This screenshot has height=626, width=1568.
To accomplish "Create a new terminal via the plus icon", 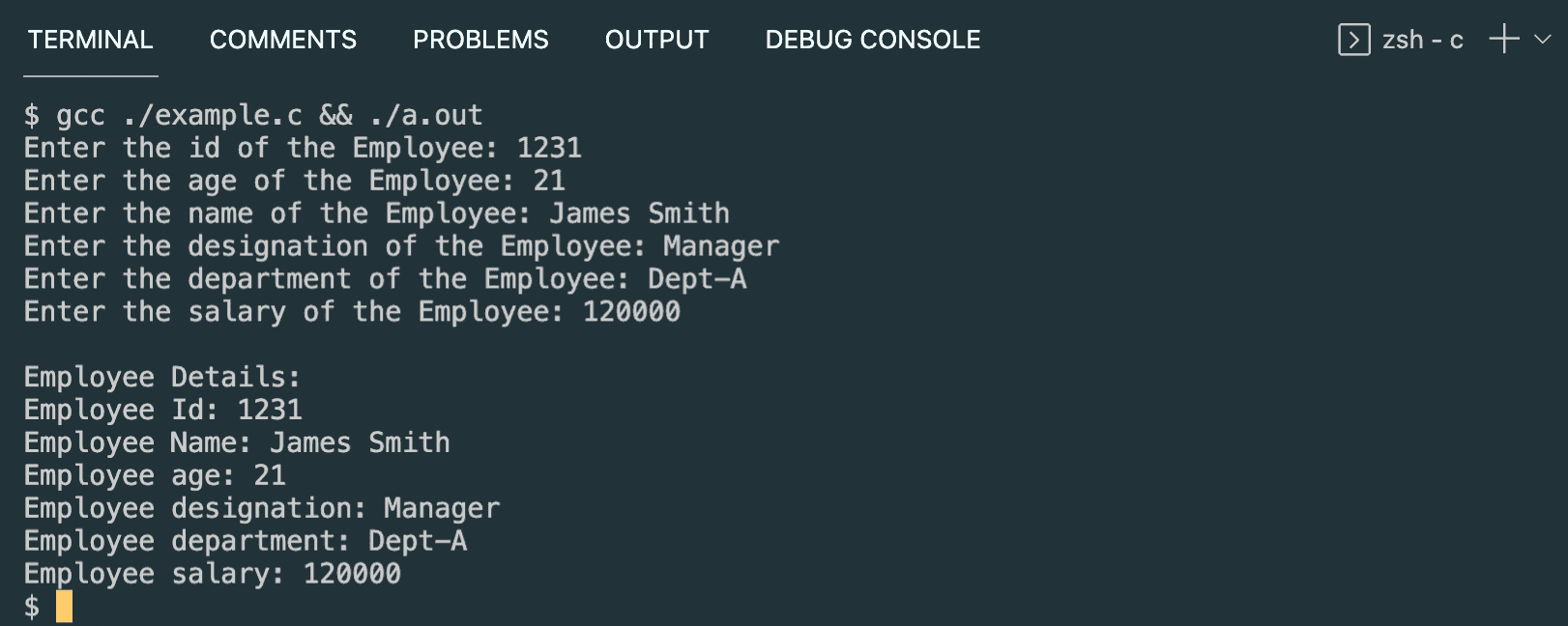I will (x=1504, y=40).
